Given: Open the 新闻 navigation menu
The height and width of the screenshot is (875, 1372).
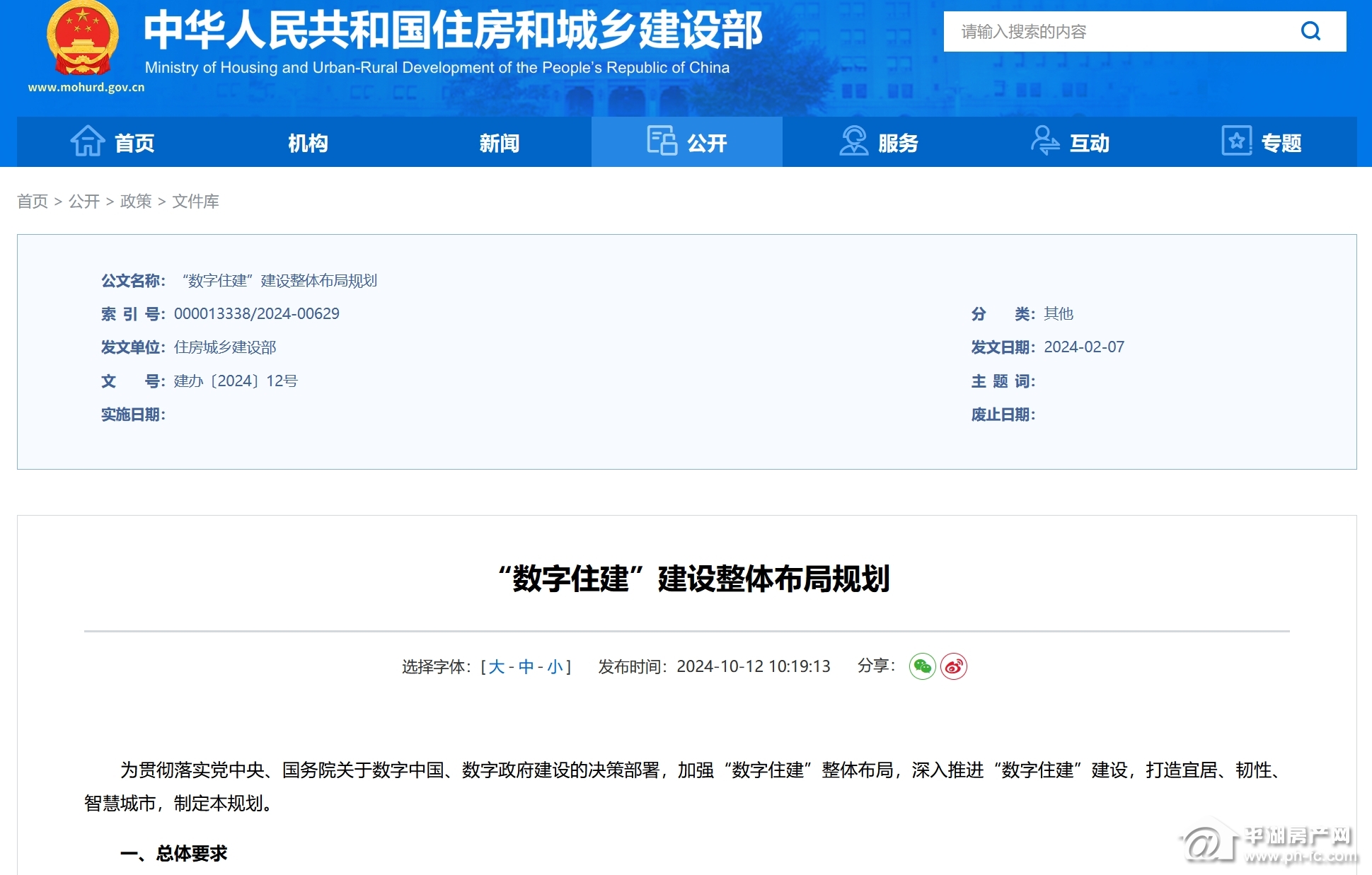Looking at the screenshot, I should (500, 143).
